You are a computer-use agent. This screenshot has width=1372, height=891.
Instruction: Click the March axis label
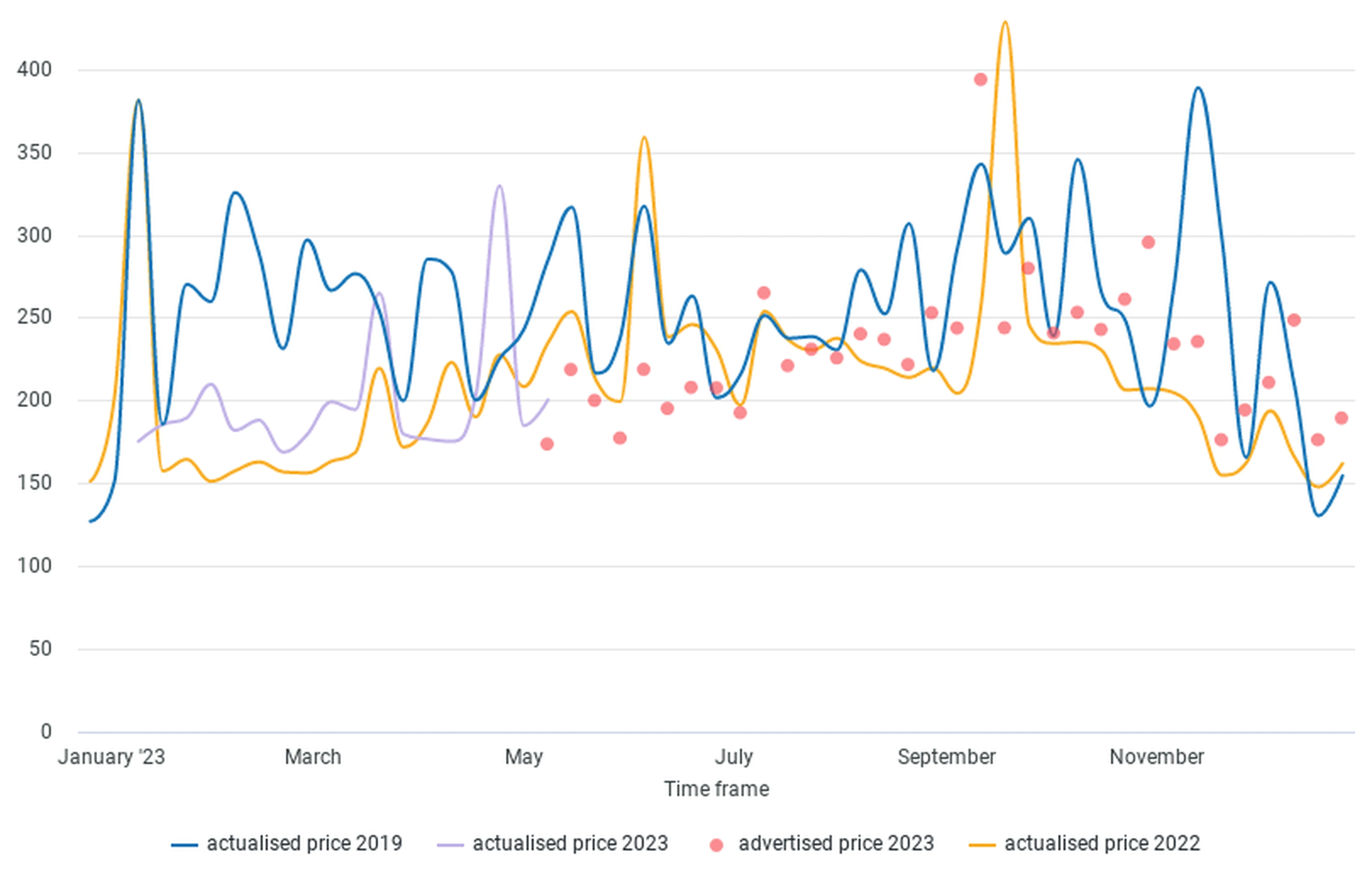[x=313, y=757]
